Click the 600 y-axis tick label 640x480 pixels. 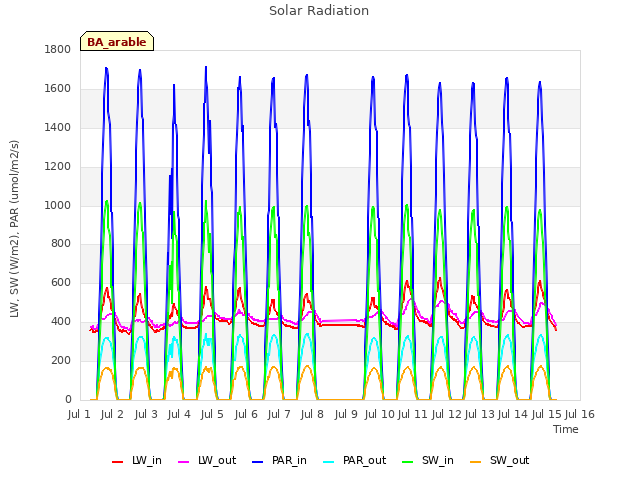61,282
